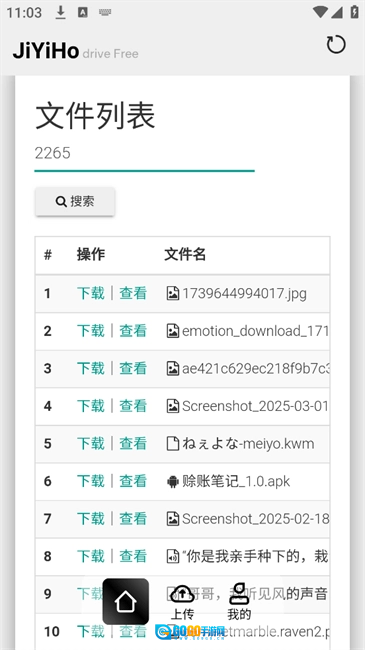View file 1739644994017.jpg in row 1

tap(133, 293)
